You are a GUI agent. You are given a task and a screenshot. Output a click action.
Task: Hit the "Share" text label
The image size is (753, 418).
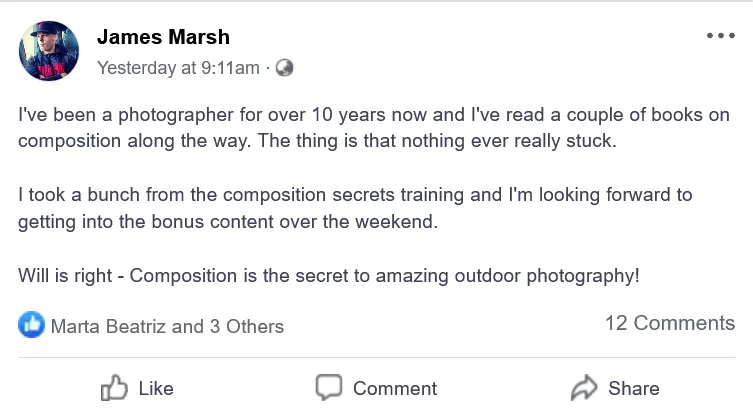pyautogui.click(x=633, y=388)
